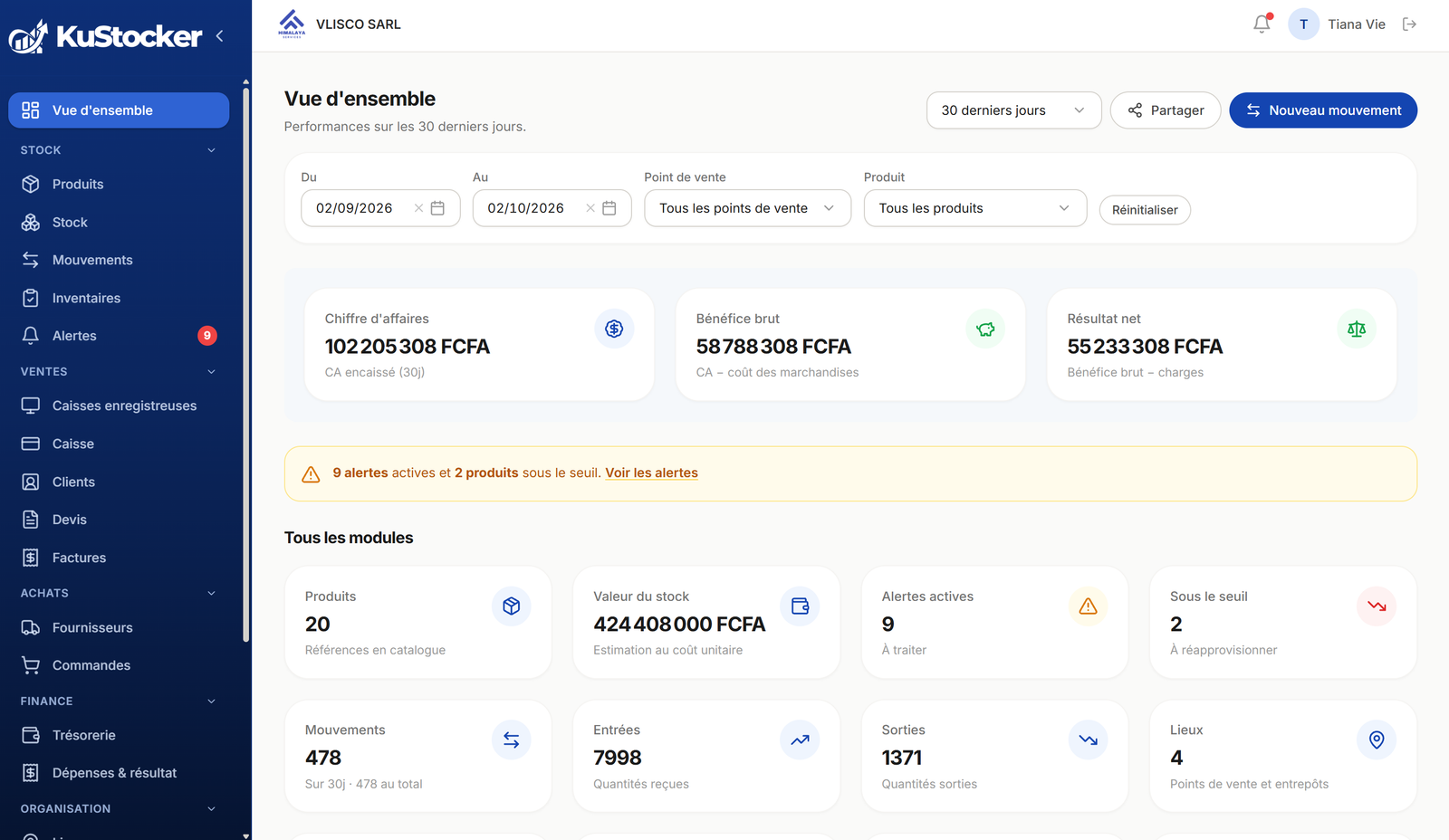
Task: Open the 30 derniers jours dropdown
Action: point(1013,110)
